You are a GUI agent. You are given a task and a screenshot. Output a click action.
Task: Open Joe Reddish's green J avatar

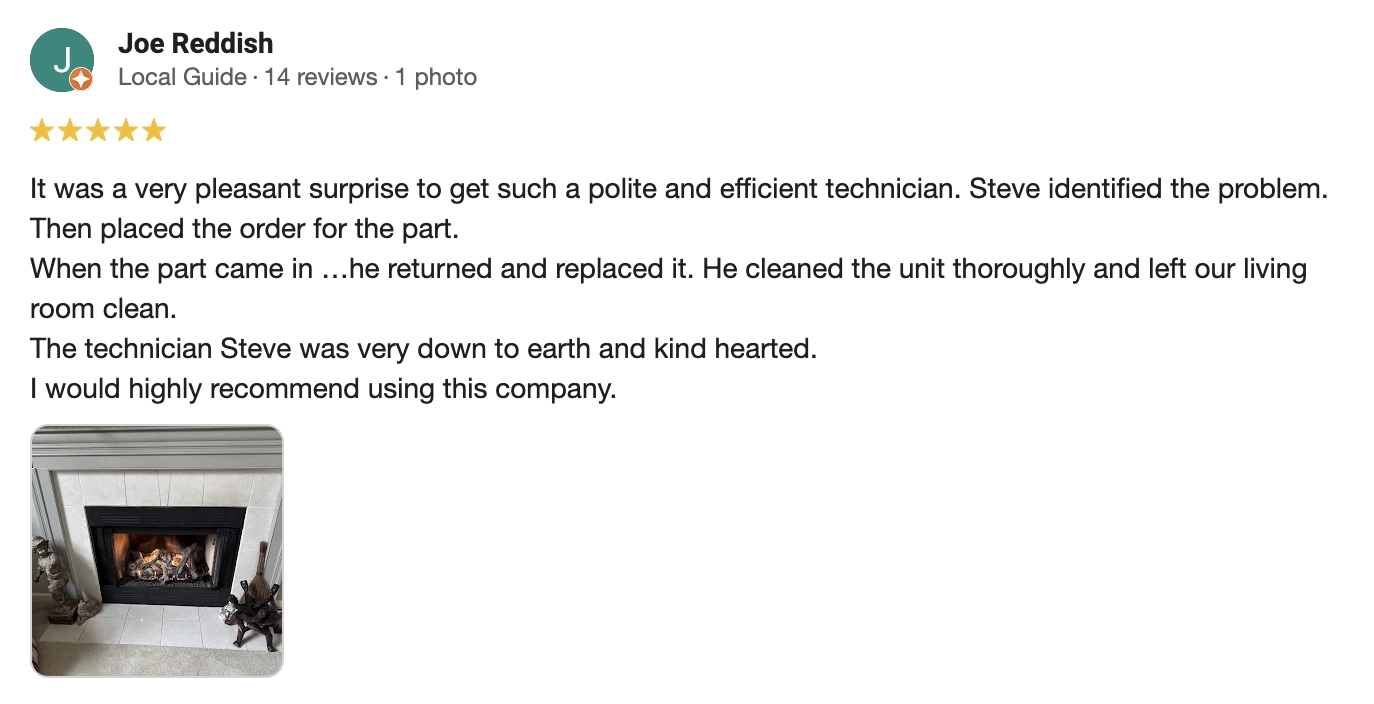tap(62, 60)
